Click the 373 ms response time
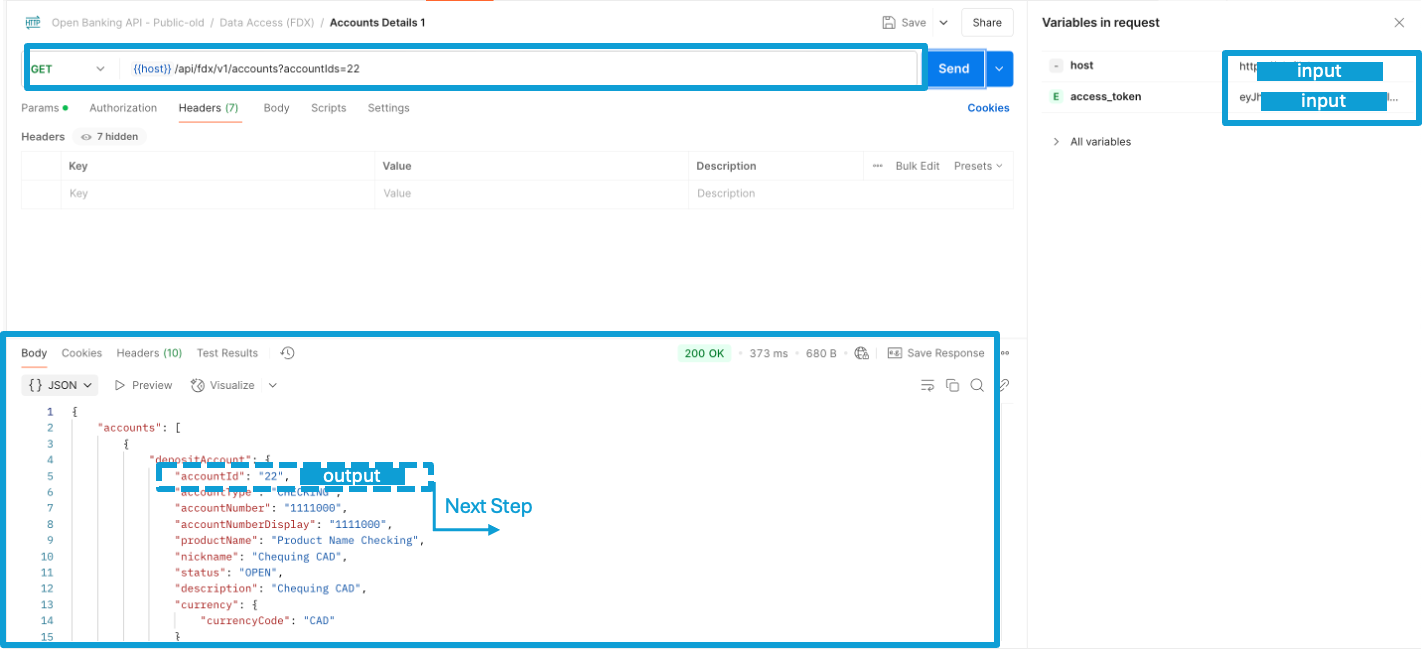 coord(768,353)
